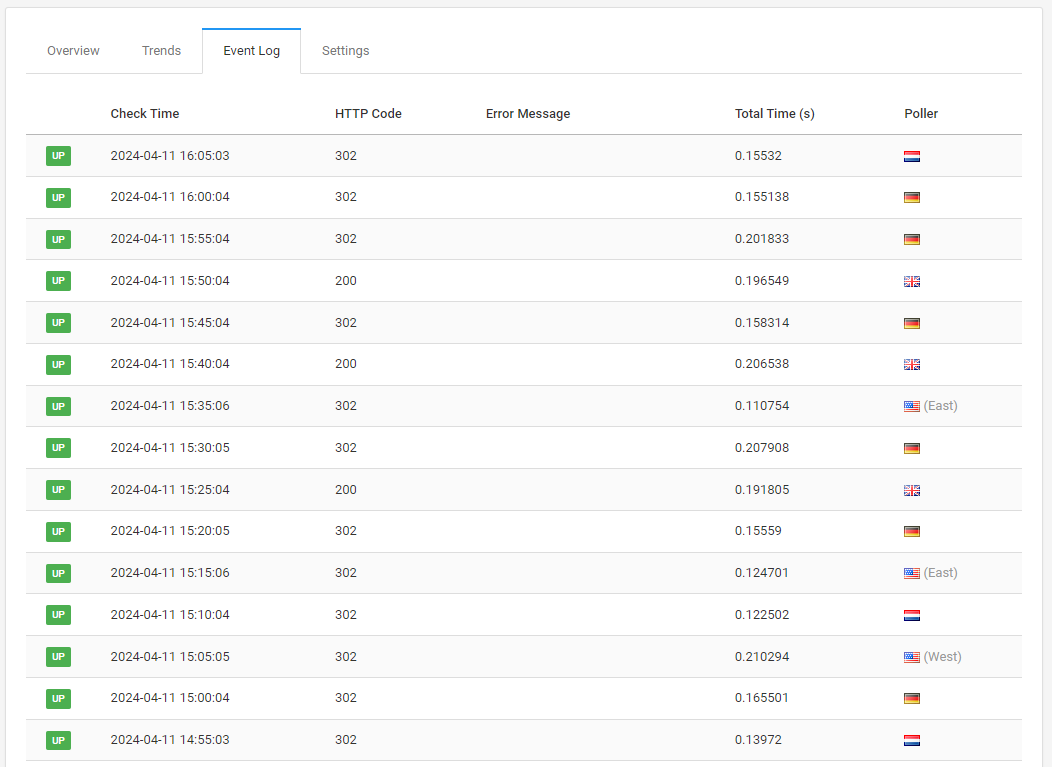Click the Poller column header

(x=921, y=114)
